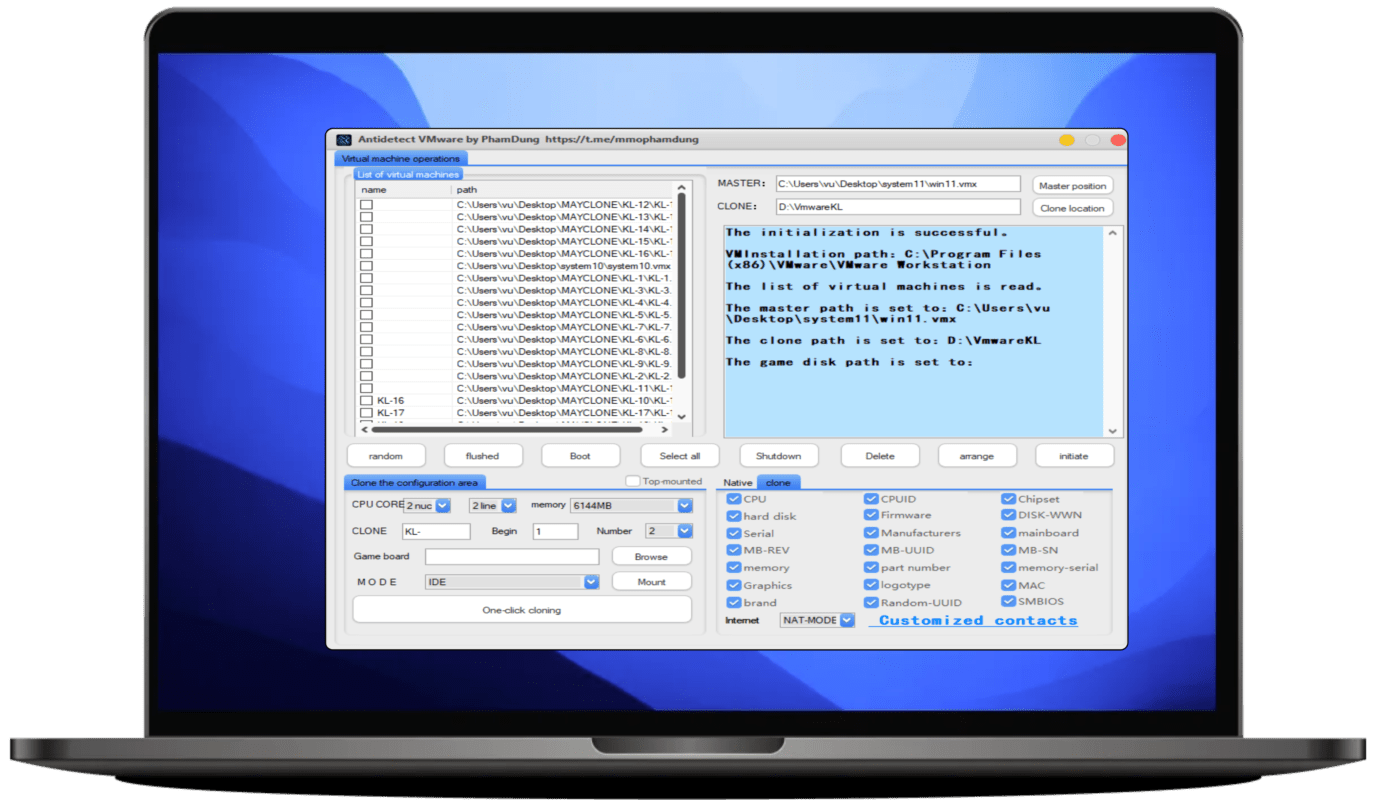Click the Select all button

[x=680, y=456]
